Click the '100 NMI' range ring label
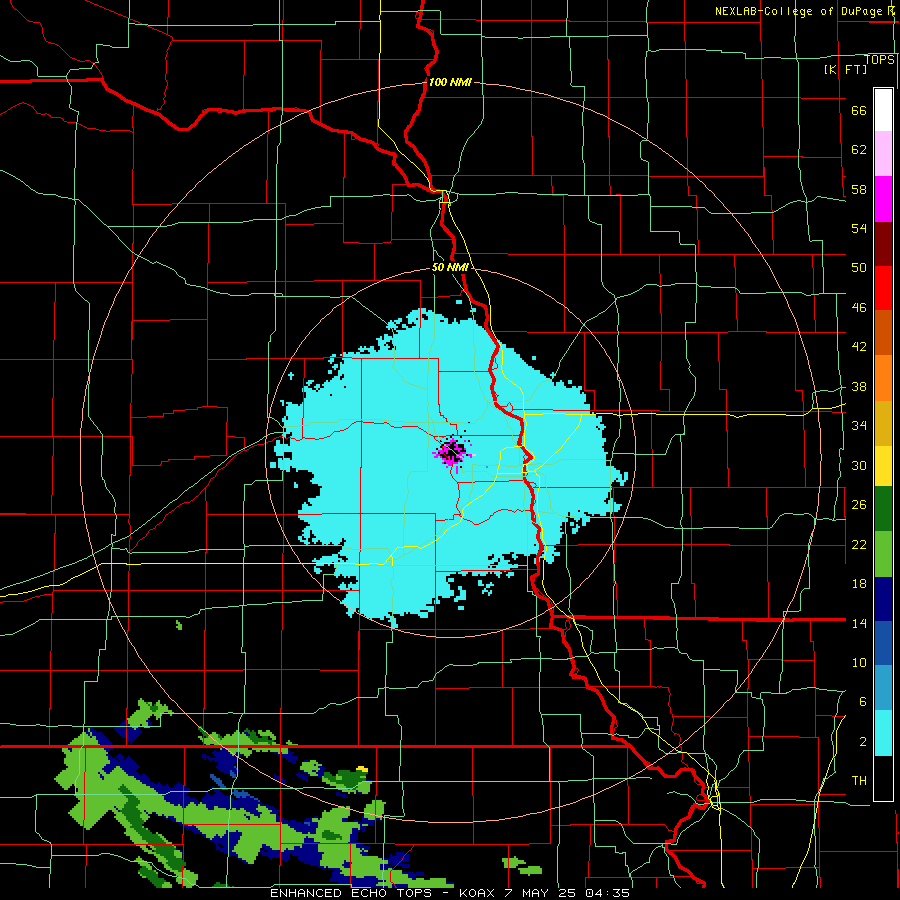 (x=450, y=82)
